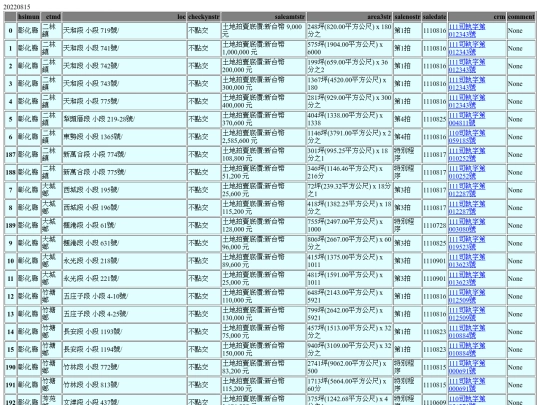The height and width of the screenshot is (405, 540).
Task: Open the crm link in row 14
Action: 467,332
